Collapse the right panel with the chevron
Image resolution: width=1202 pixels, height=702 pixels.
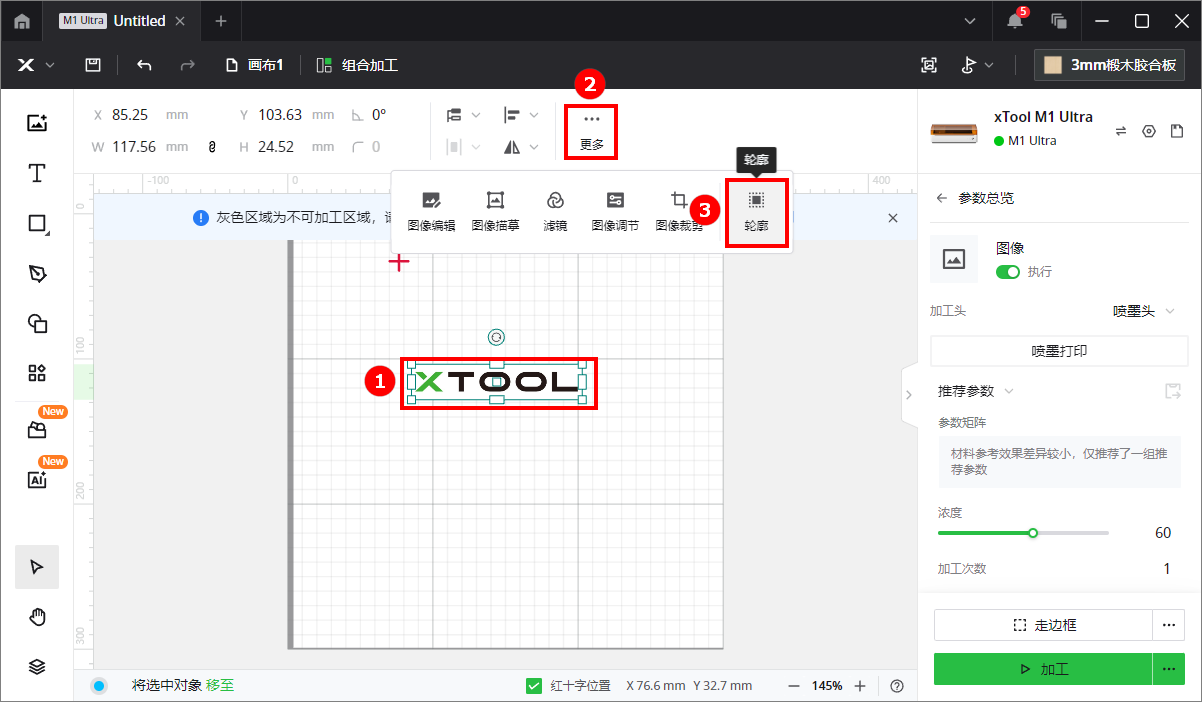tap(908, 395)
